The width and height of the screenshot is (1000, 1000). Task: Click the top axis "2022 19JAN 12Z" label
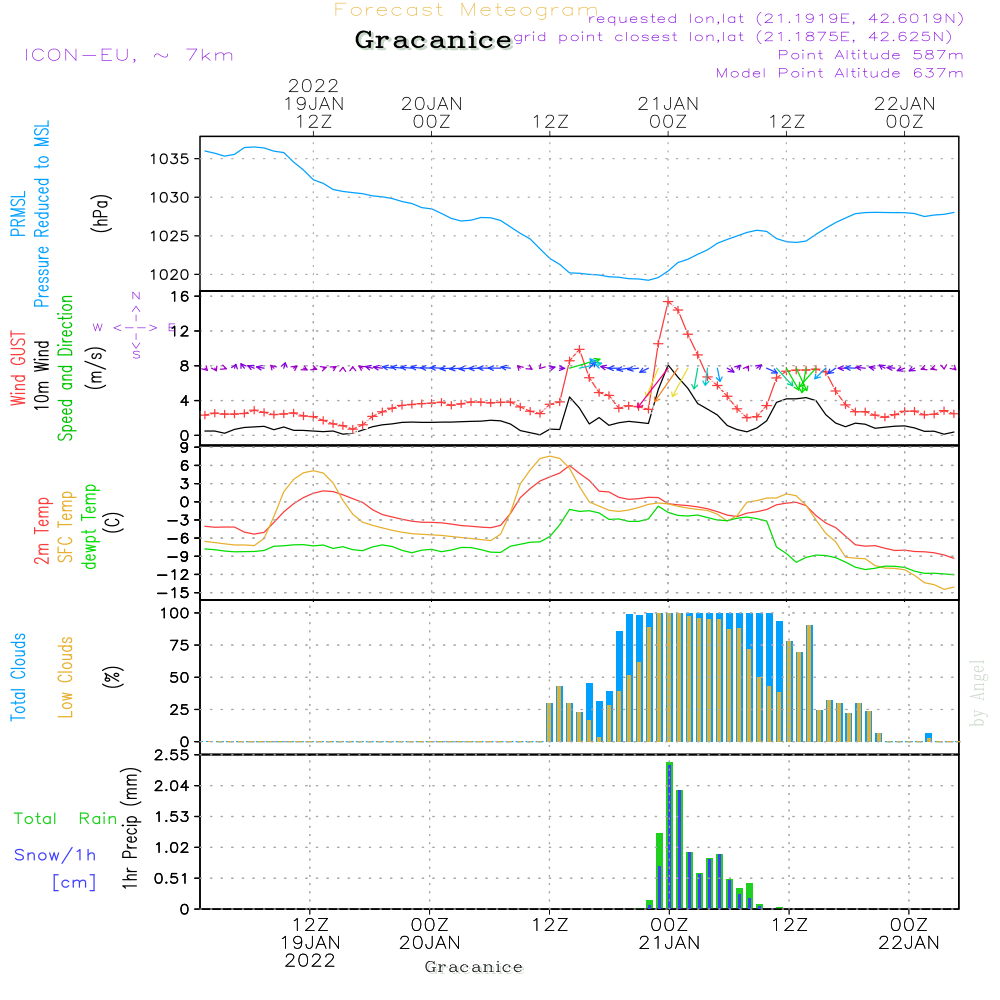[x=313, y=103]
